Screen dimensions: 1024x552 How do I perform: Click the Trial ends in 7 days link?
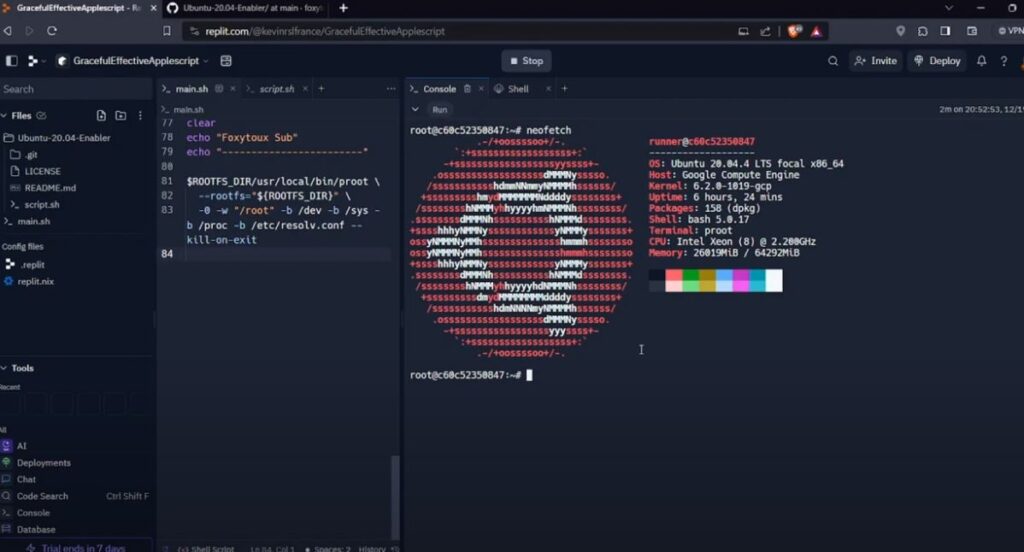77,547
